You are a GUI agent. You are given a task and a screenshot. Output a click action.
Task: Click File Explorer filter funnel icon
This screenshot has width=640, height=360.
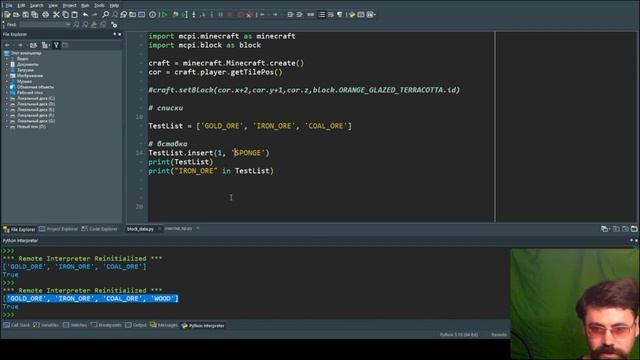[56, 45]
